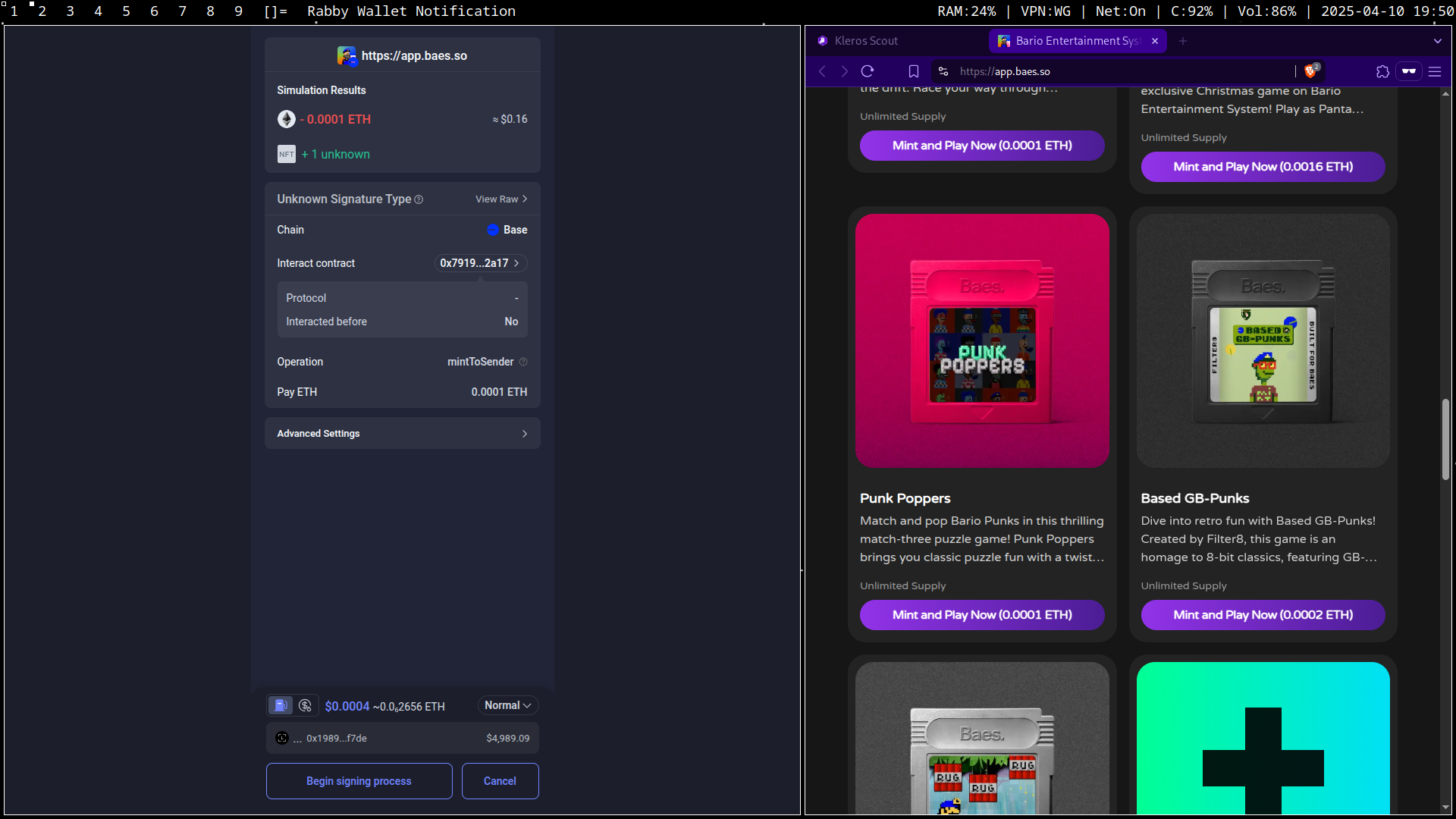
Task: Click the Punk Poppers cartridge image
Action: [x=982, y=340]
